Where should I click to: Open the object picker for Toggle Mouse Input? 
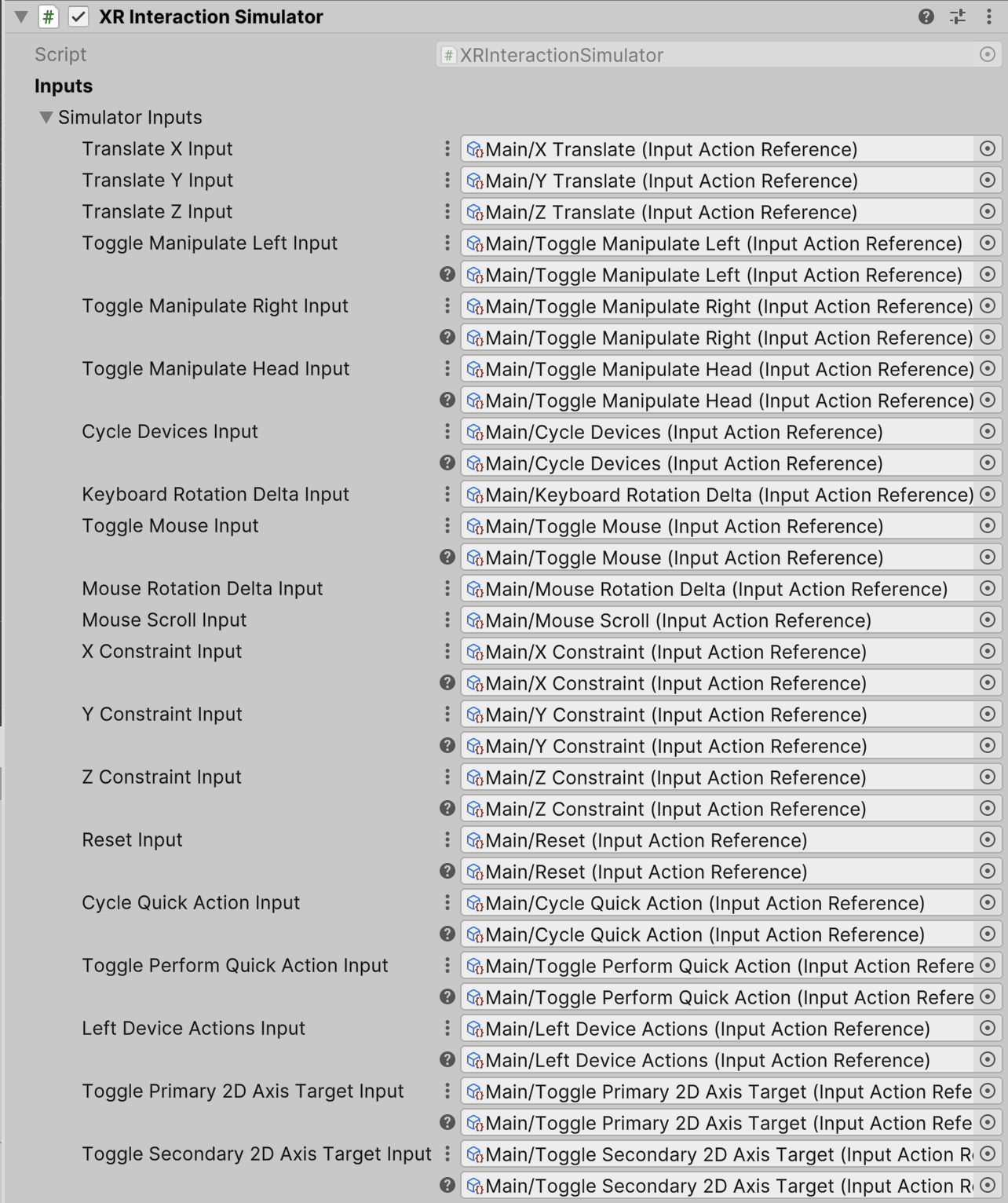(988, 526)
